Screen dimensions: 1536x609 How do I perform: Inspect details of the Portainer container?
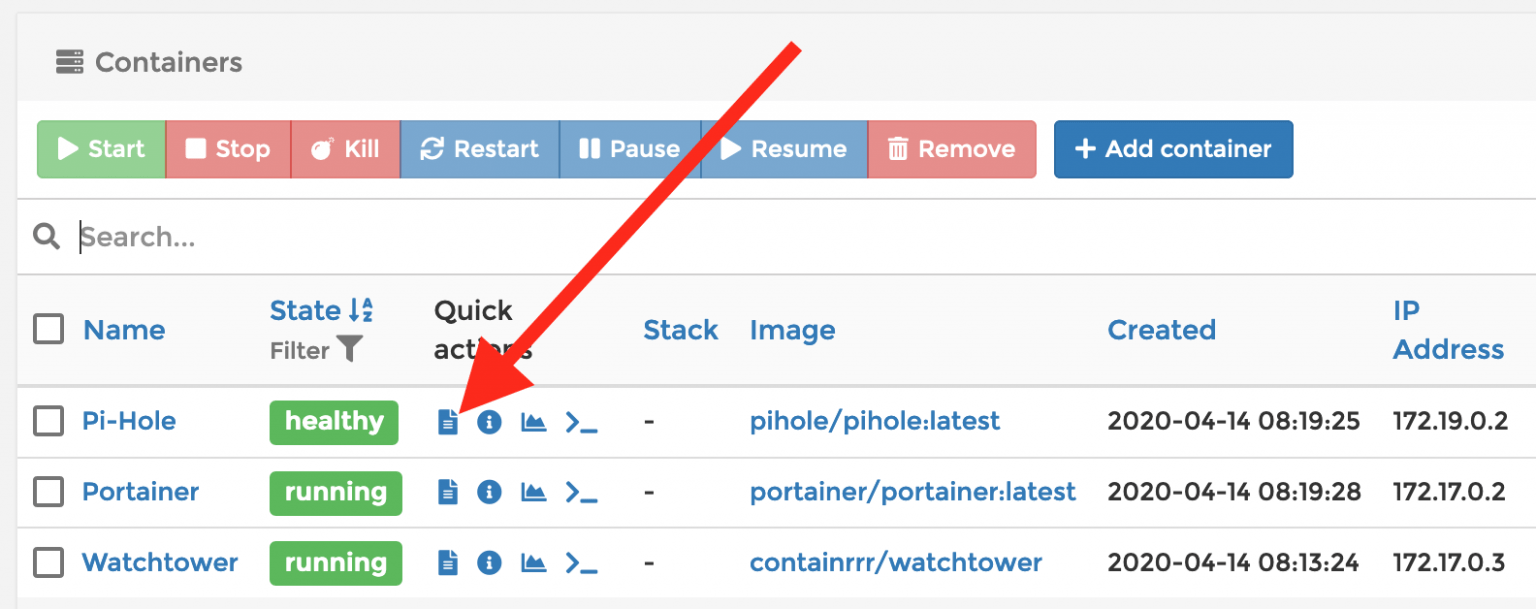pos(489,492)
